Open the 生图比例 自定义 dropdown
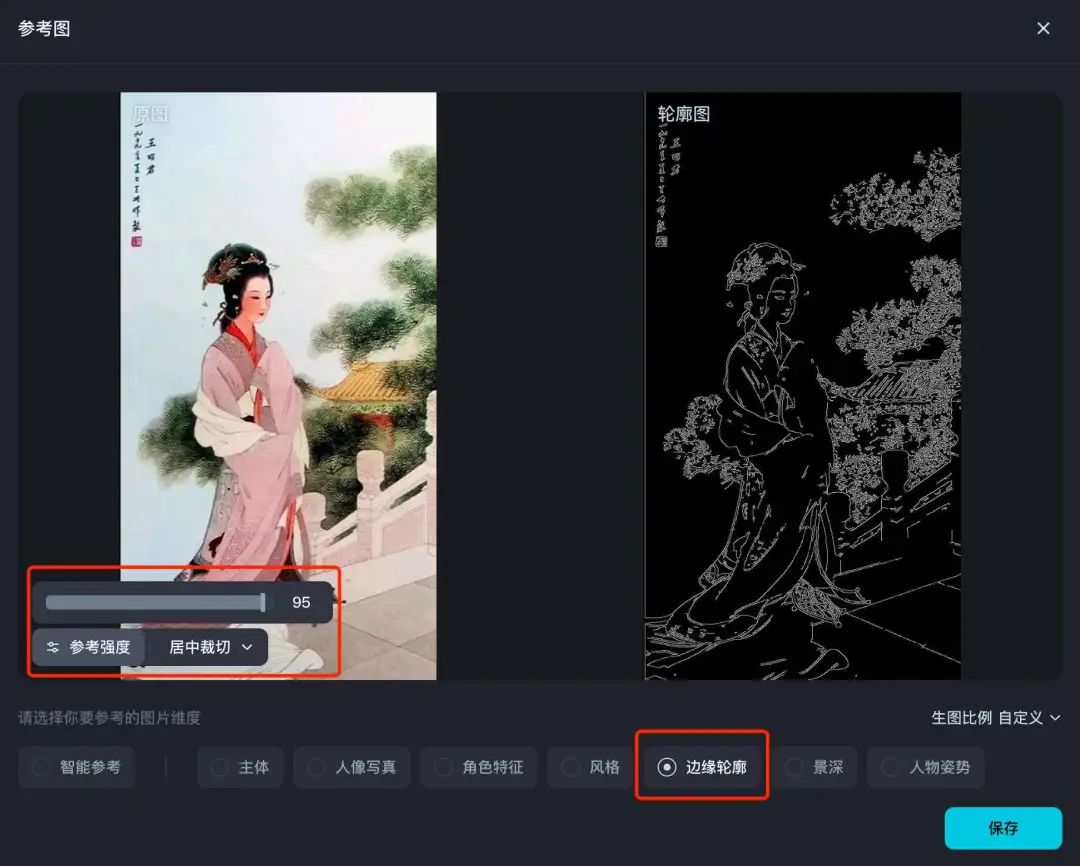 [996, 718]
